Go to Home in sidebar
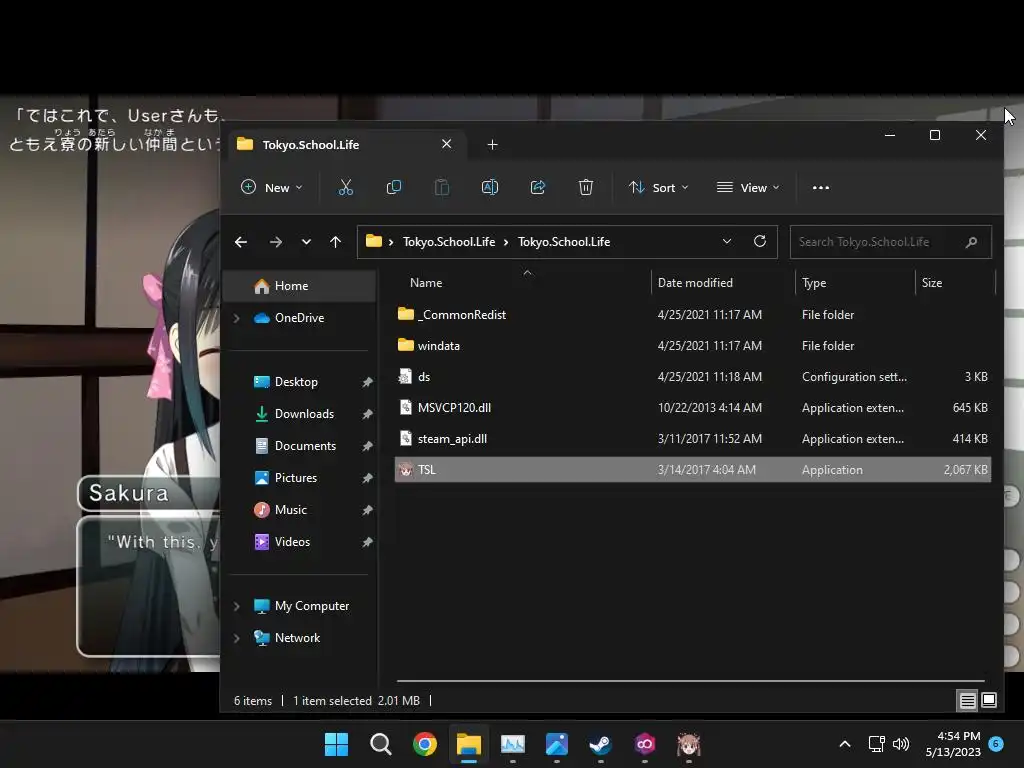The height and width of the screenshot is (768, 1024). click(299, 286)
